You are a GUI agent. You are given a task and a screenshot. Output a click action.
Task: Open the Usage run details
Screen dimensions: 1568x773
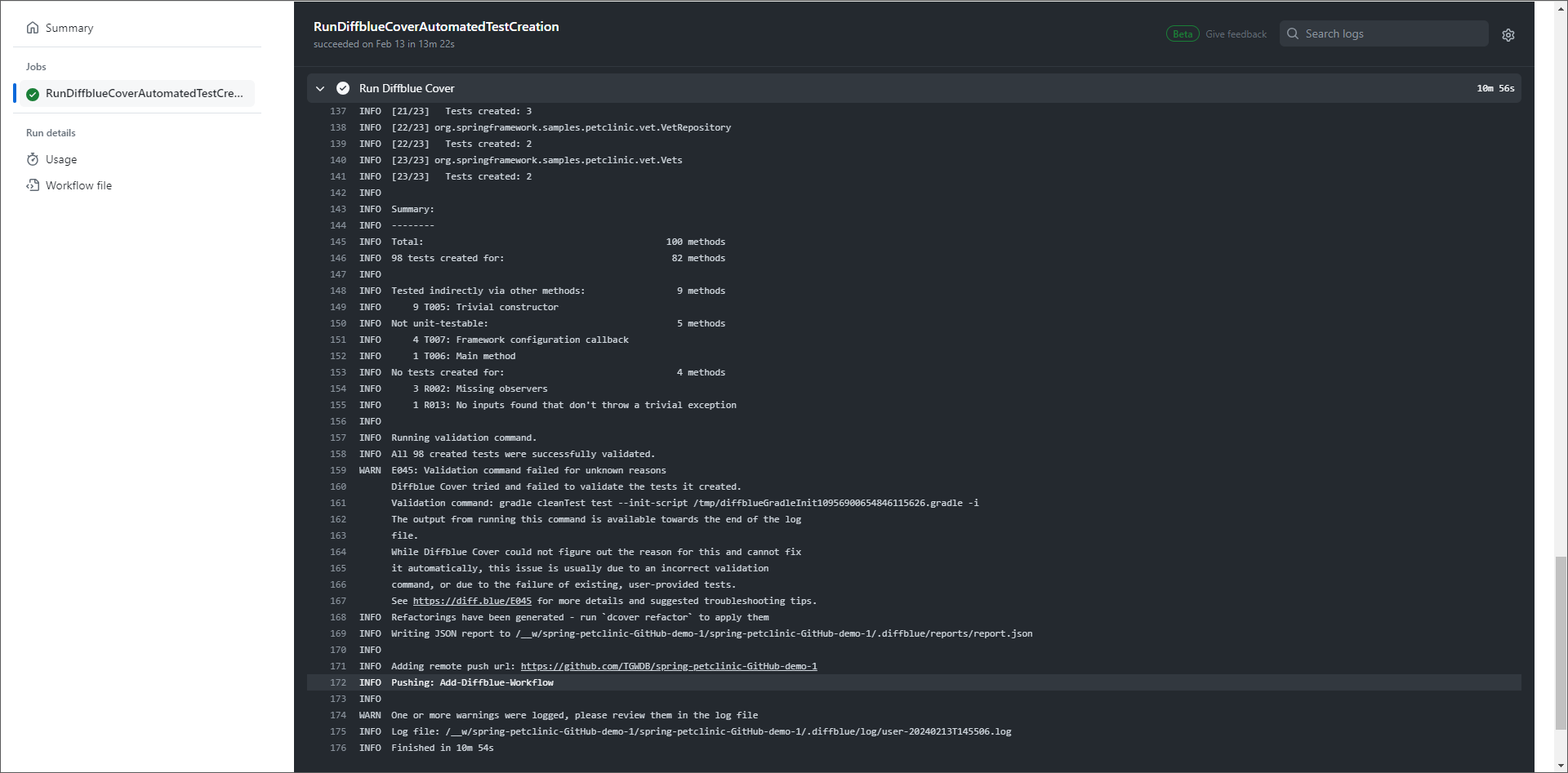(x=61, y=159)
